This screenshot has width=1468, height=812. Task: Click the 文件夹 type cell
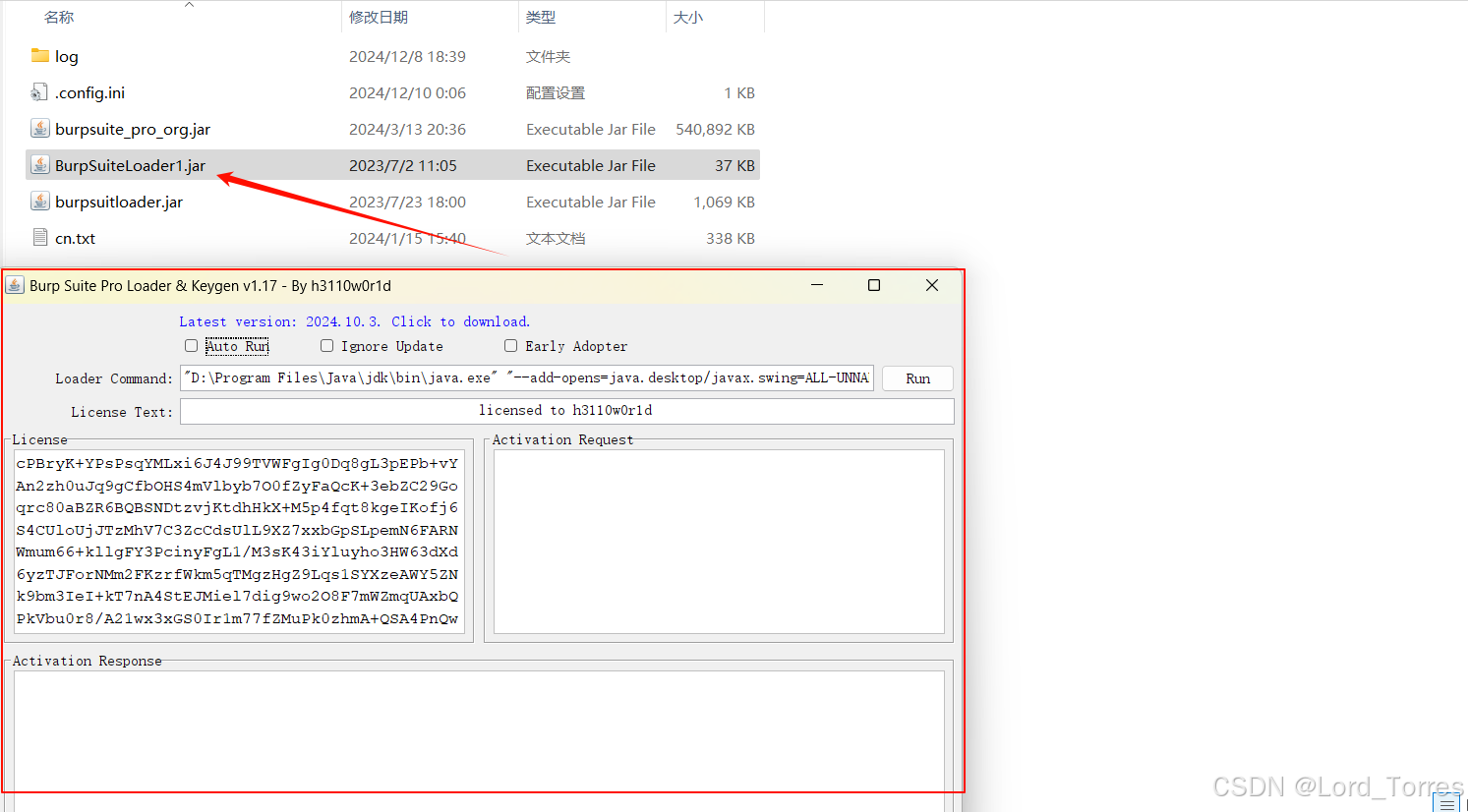[548, 56]
